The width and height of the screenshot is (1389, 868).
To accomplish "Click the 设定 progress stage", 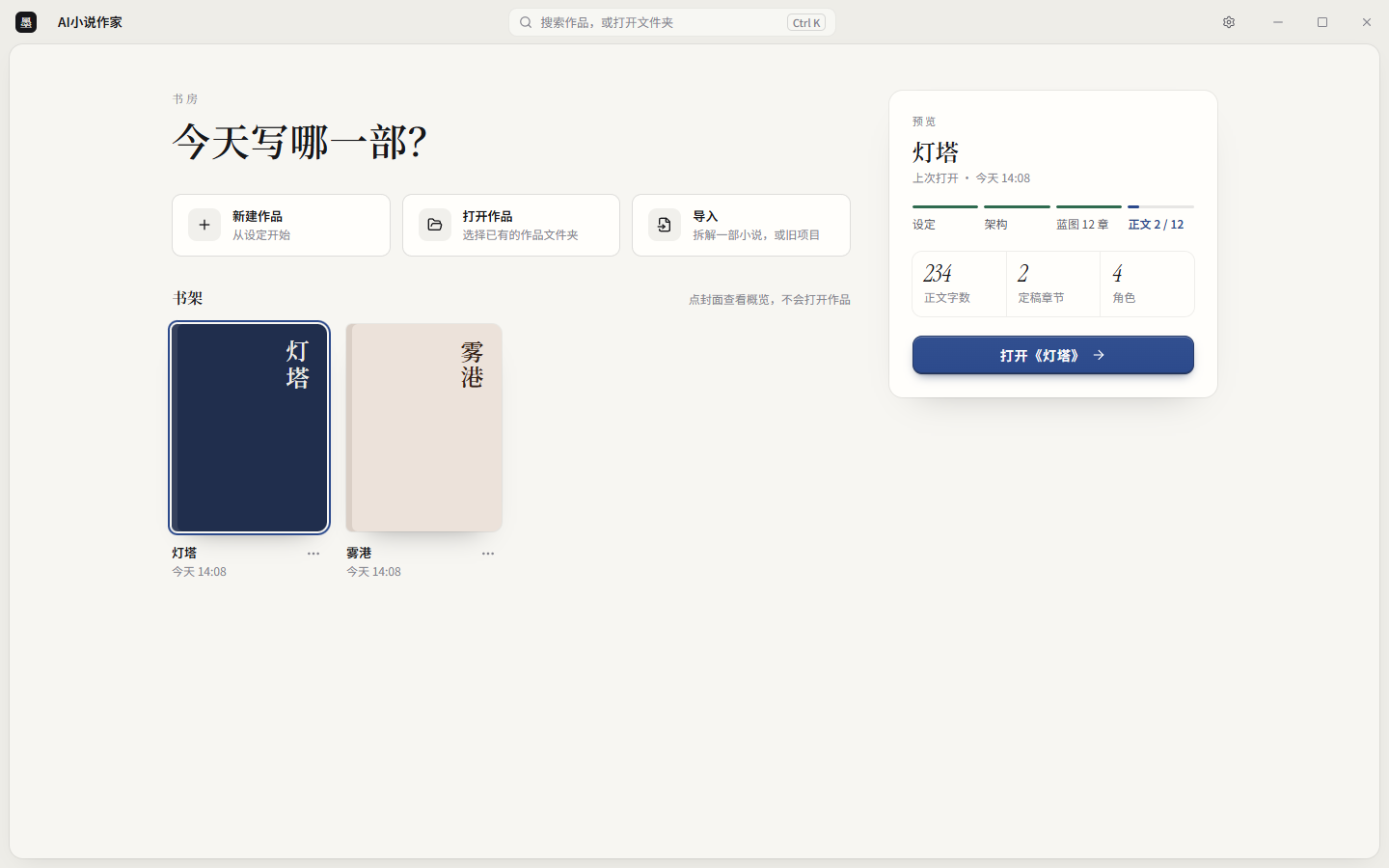I will click(945, 219).
